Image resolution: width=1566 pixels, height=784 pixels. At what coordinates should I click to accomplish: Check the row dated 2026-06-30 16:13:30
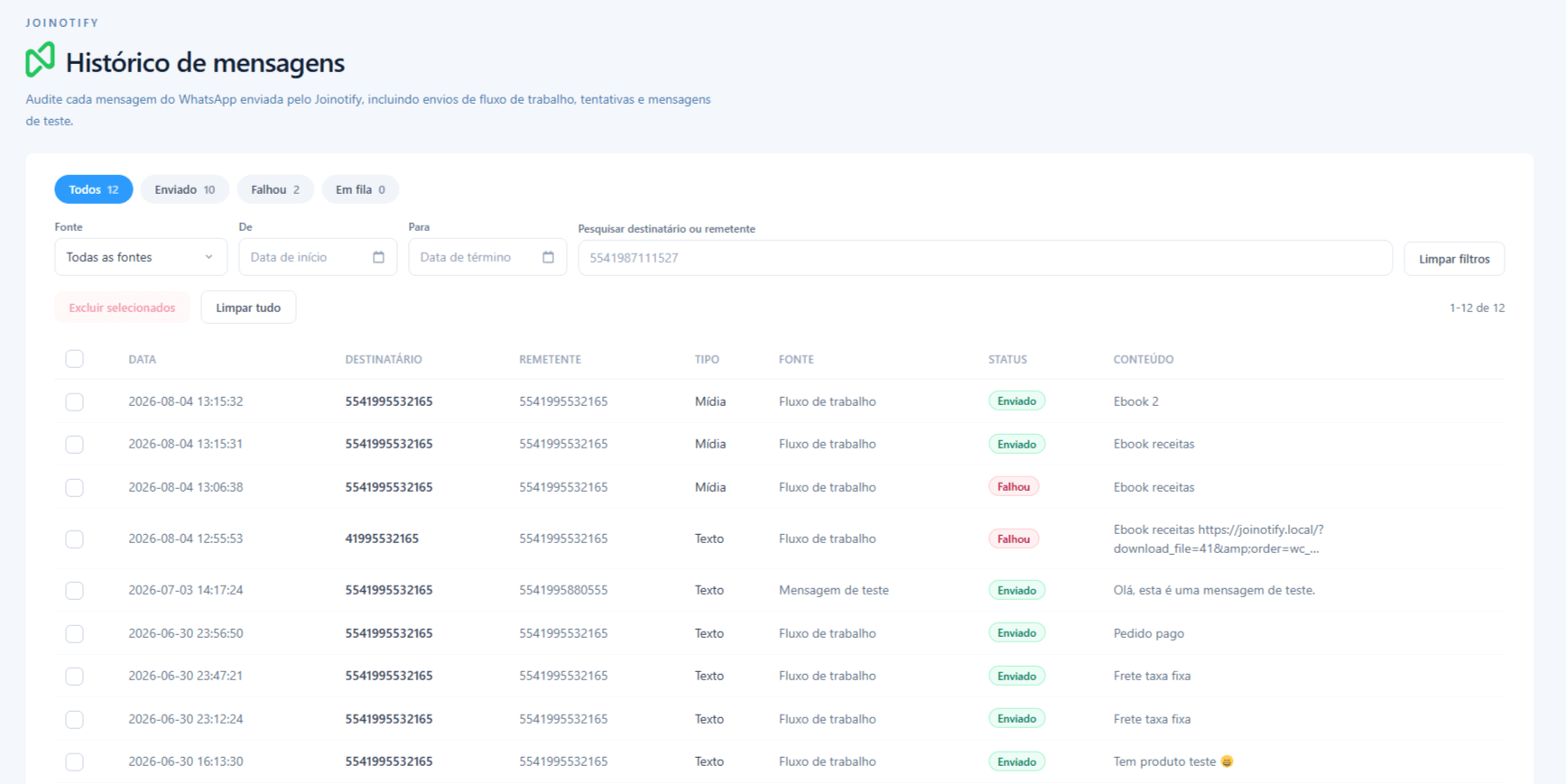coord(75,761)
